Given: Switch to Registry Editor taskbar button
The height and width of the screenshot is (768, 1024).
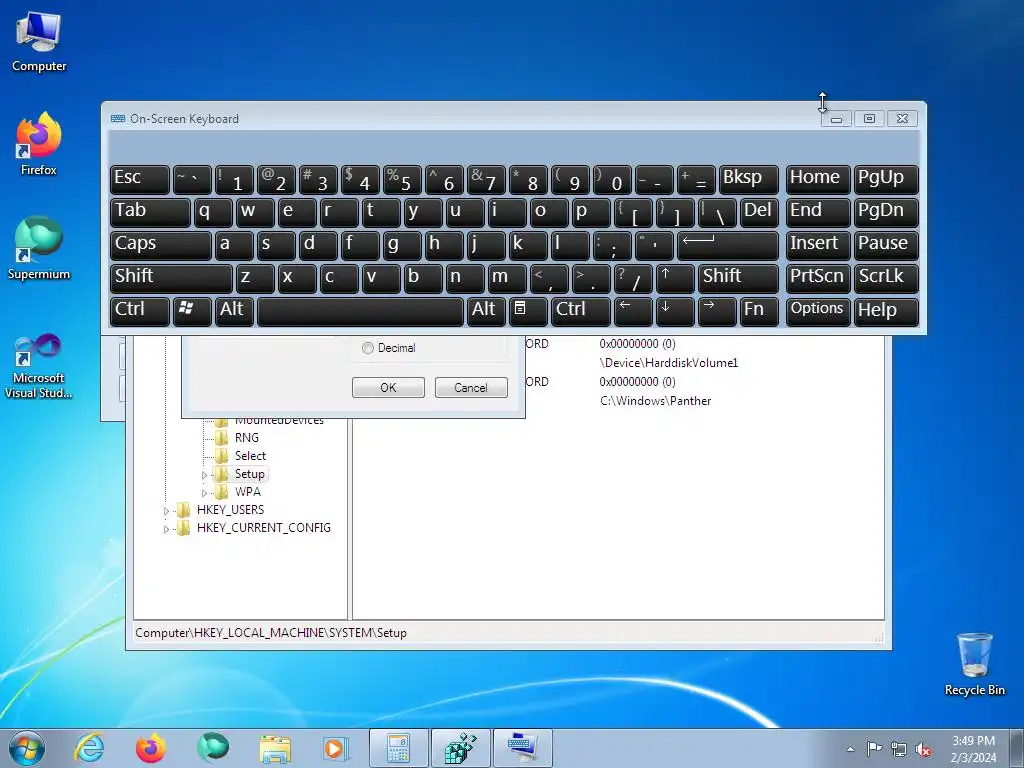Looking at the screenshot, I should click(x=460, y=748).
